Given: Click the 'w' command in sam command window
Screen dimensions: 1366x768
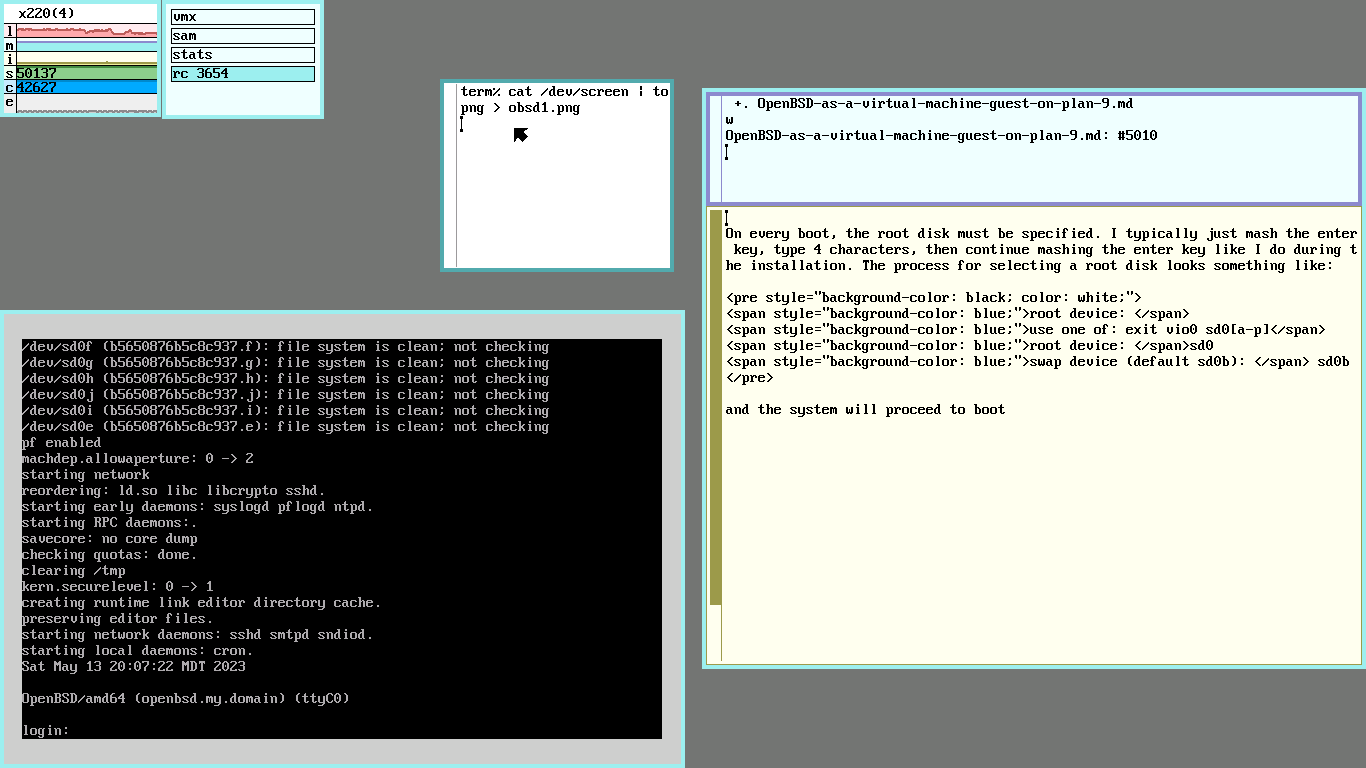Looking at the screenshot, I should point(729,120).
